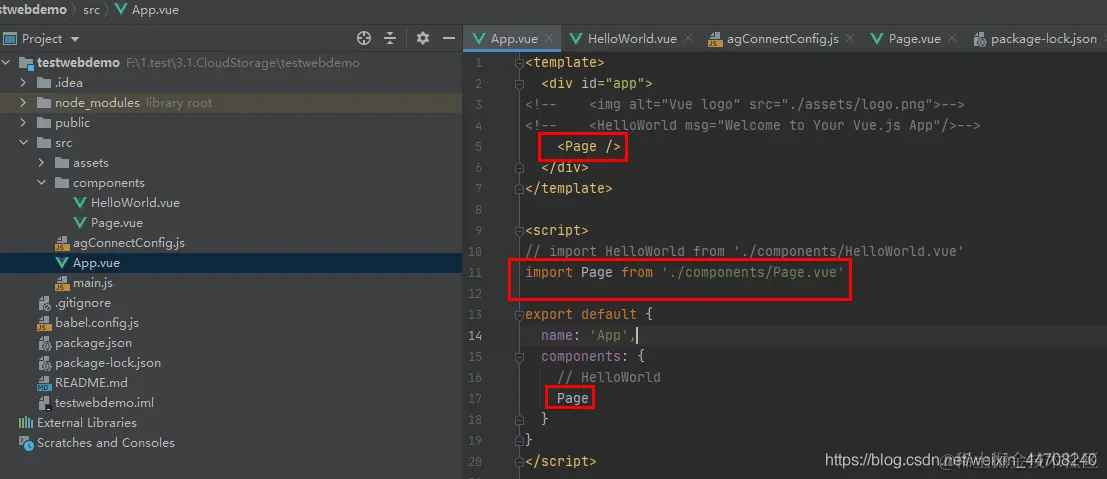1107x479 pixels.
Task: Select Scratches and Consoles node
Action: pos(106,442)
